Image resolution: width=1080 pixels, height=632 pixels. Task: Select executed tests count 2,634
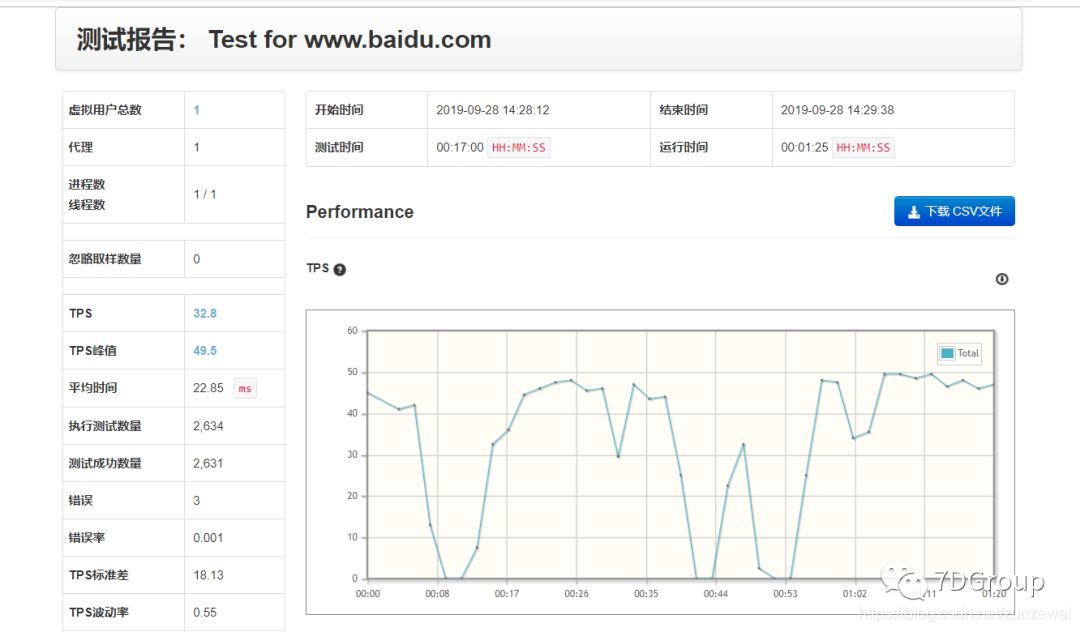(x=208, y=426)
